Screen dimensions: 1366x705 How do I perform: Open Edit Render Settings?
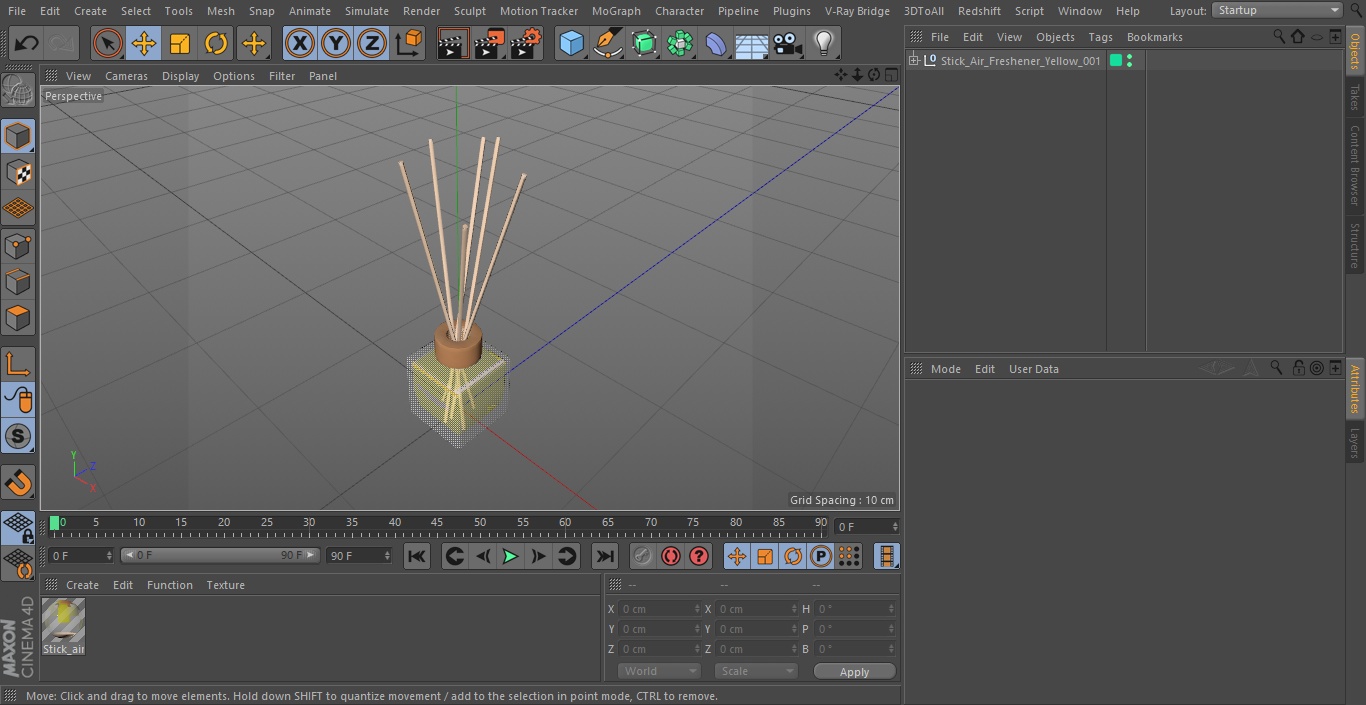526,43
